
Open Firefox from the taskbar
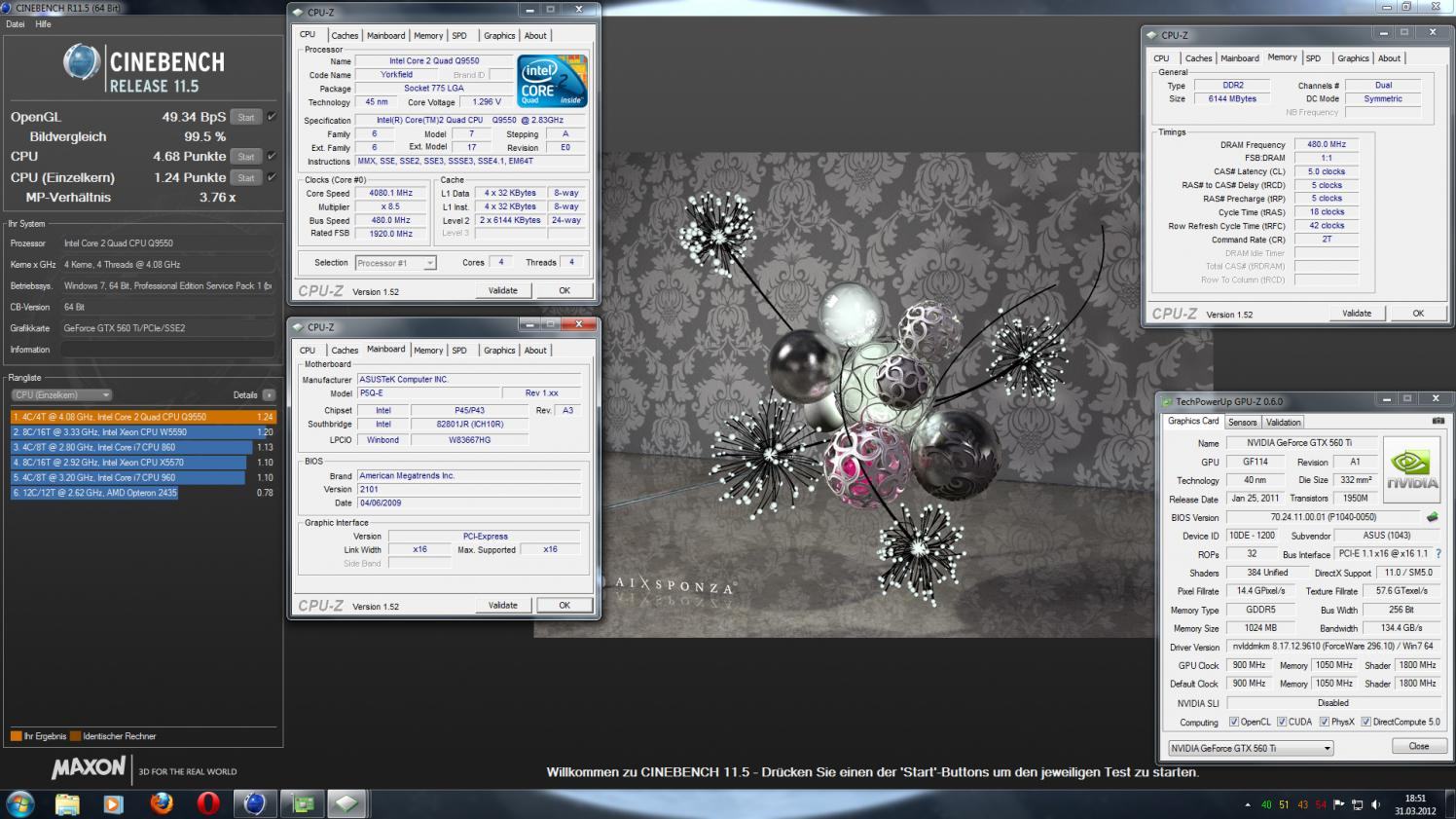pyautogui.click(x=162, y=803)
